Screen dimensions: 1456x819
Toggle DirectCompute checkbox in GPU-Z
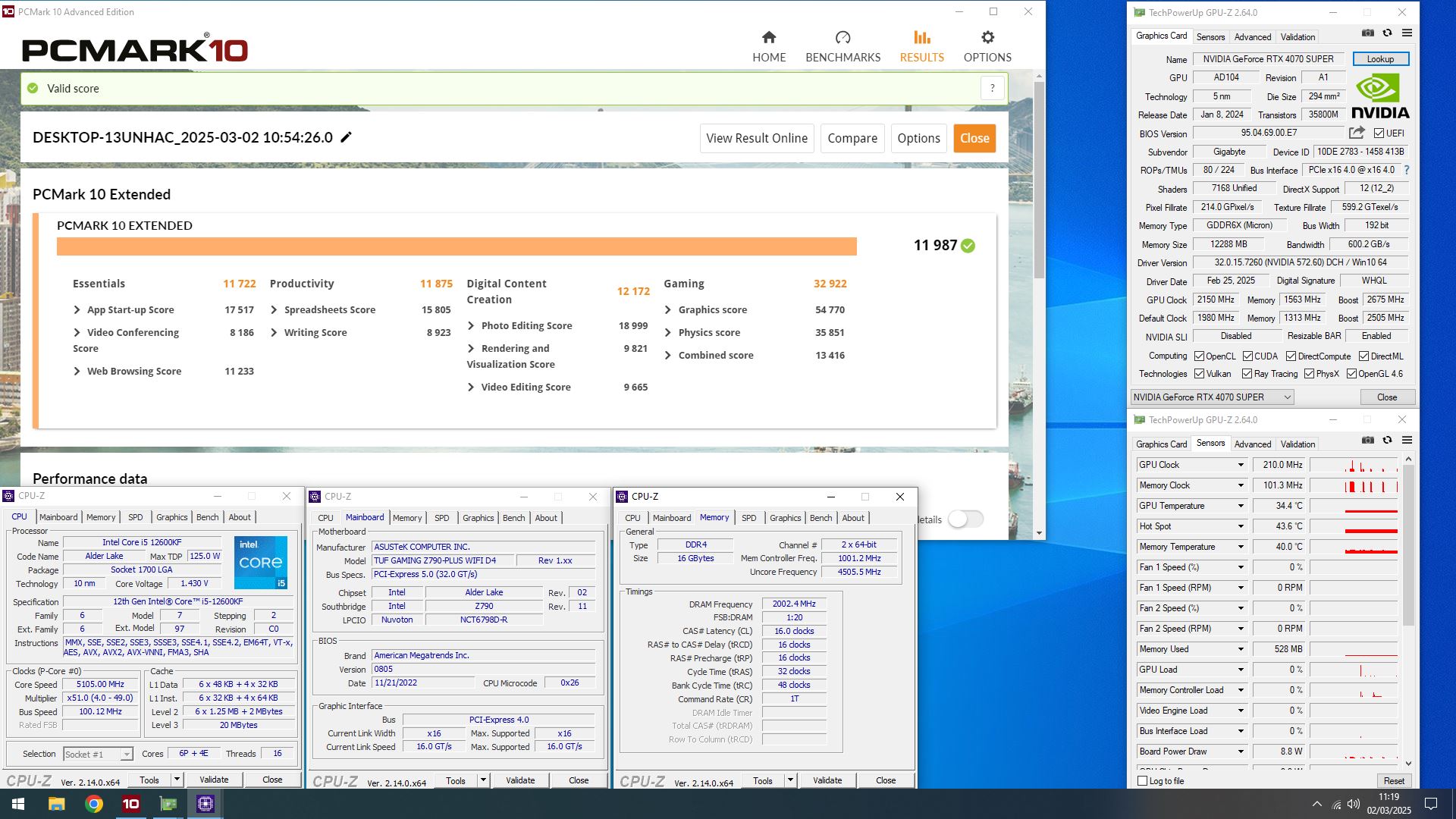point(1291,356)
